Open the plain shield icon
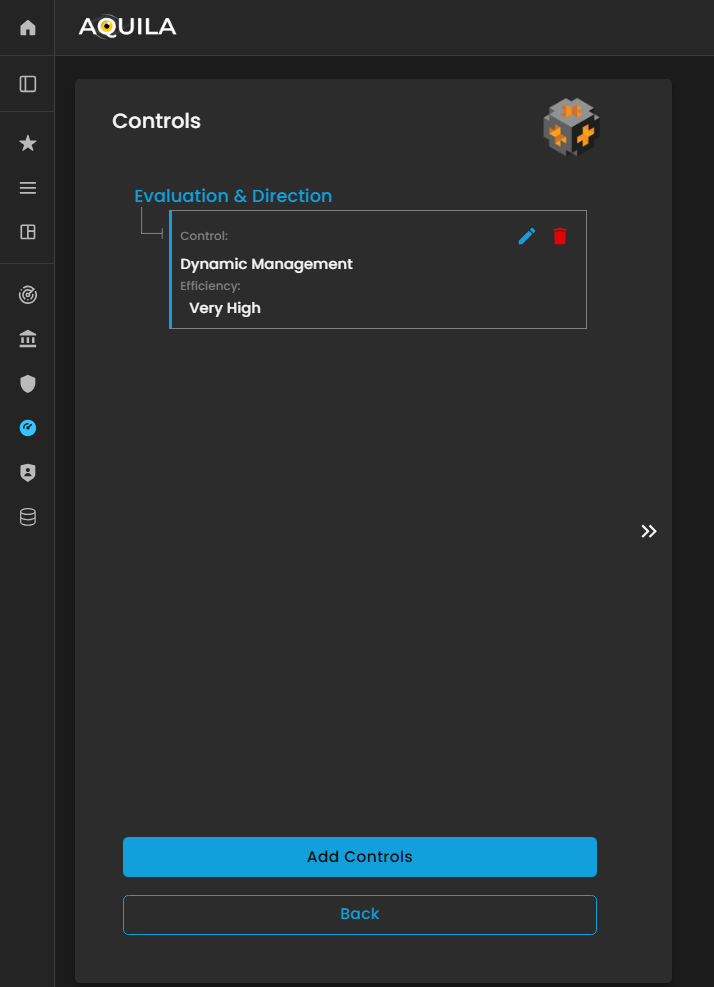The image size is (714, 987). [x=28, y=384]
